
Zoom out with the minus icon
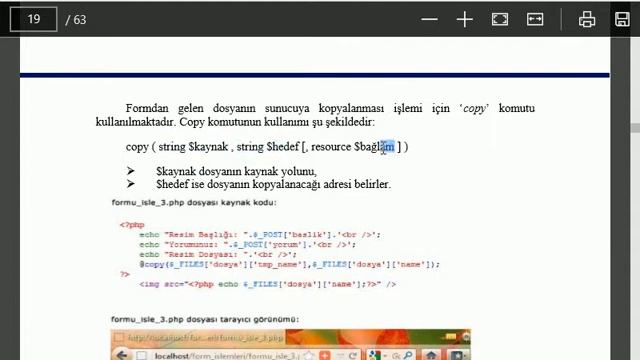pos(429,19)
